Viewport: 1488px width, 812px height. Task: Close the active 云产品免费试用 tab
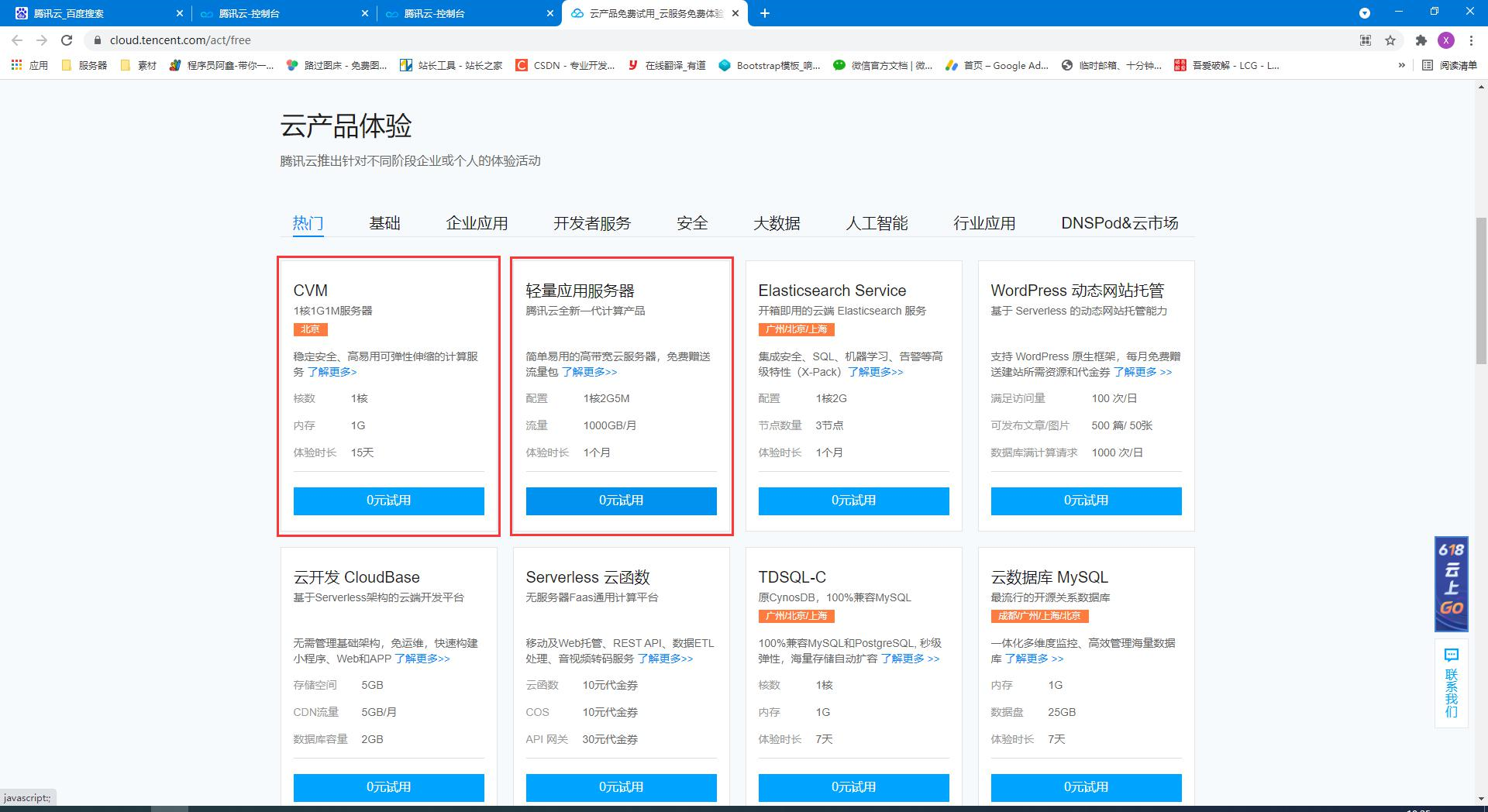(735, 13)
